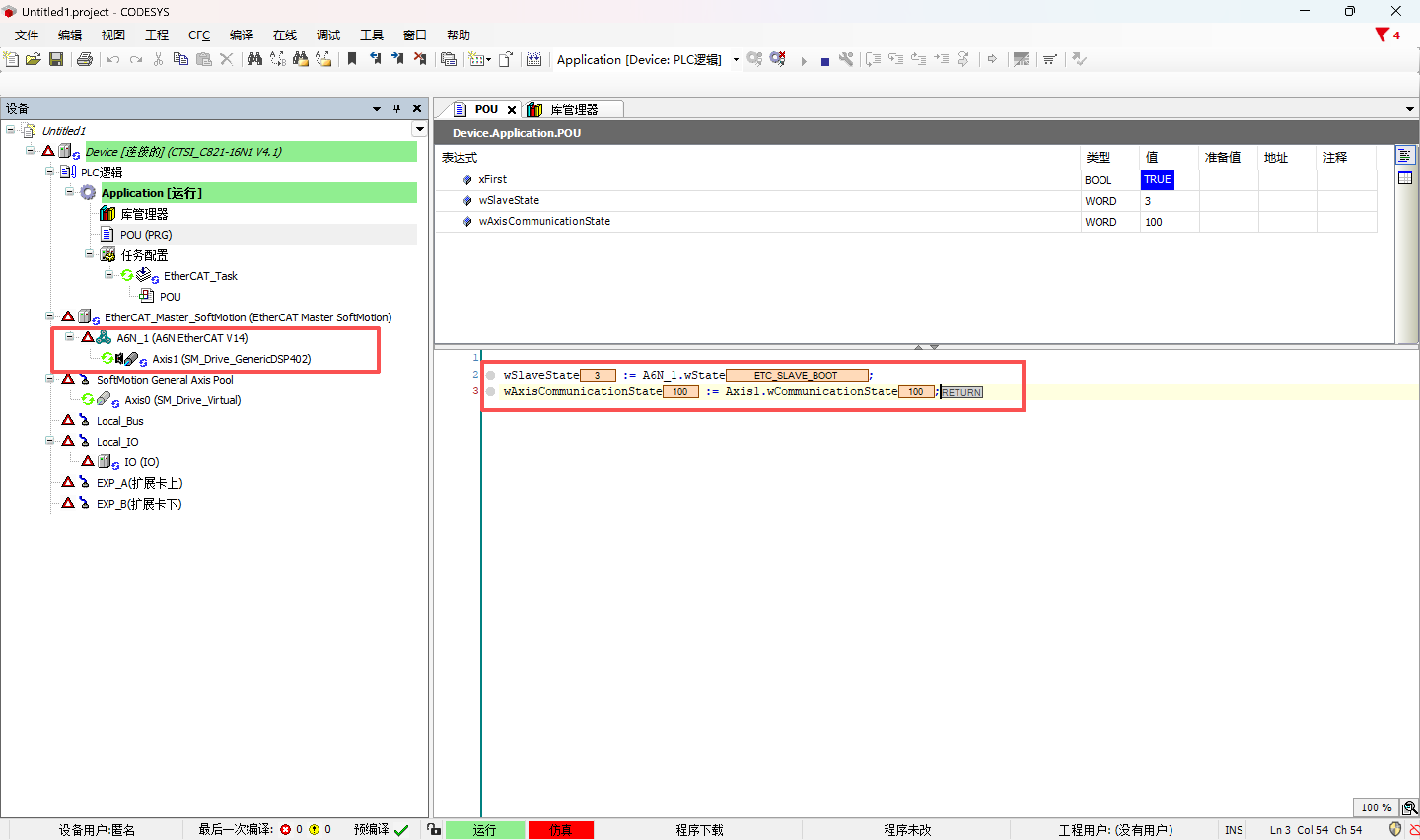1420x840 pixels.
Task: Switch to tabular declaration view icon
Action: tap(1405, 178)
